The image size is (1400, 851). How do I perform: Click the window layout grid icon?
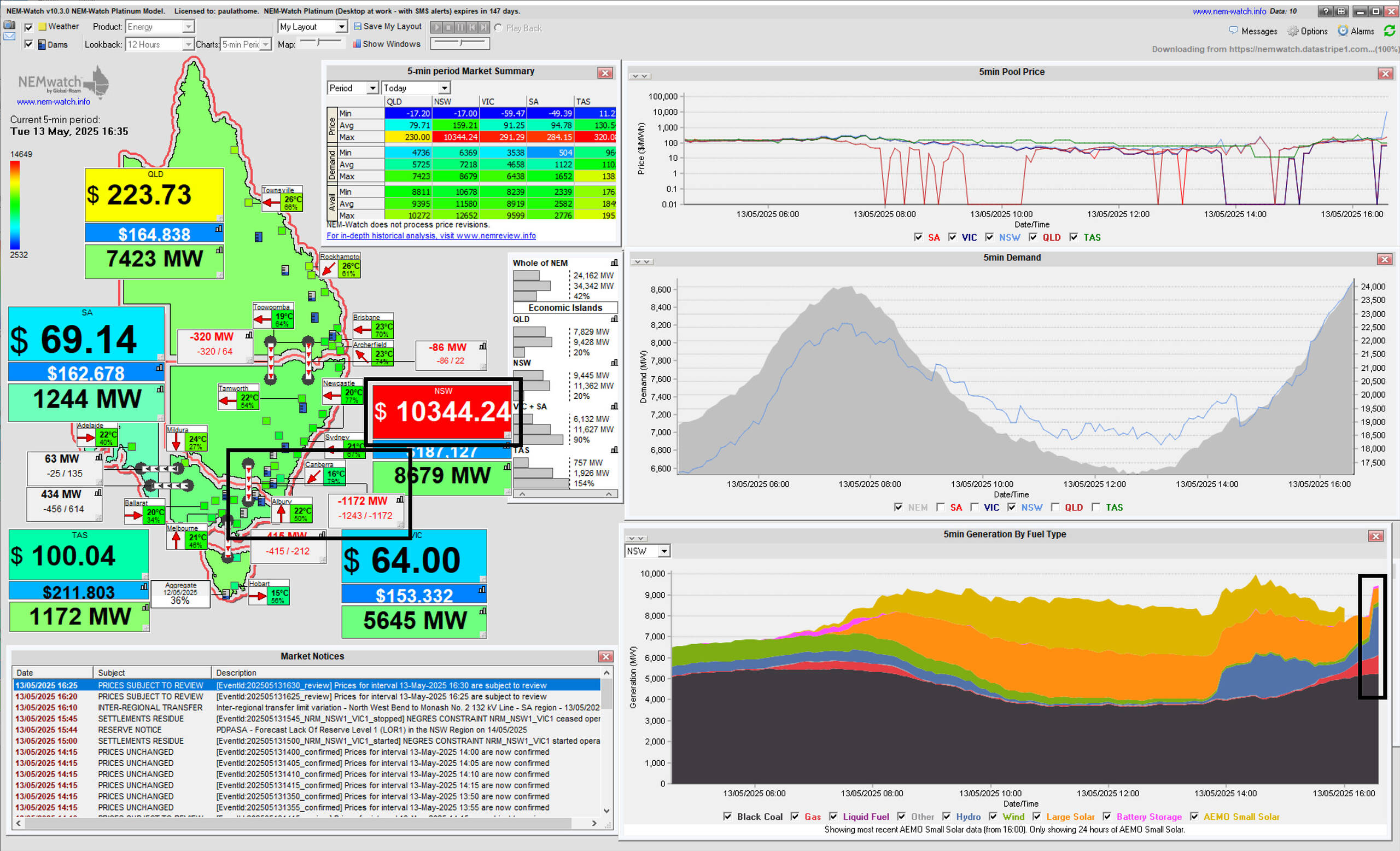tap(1341, 11)
